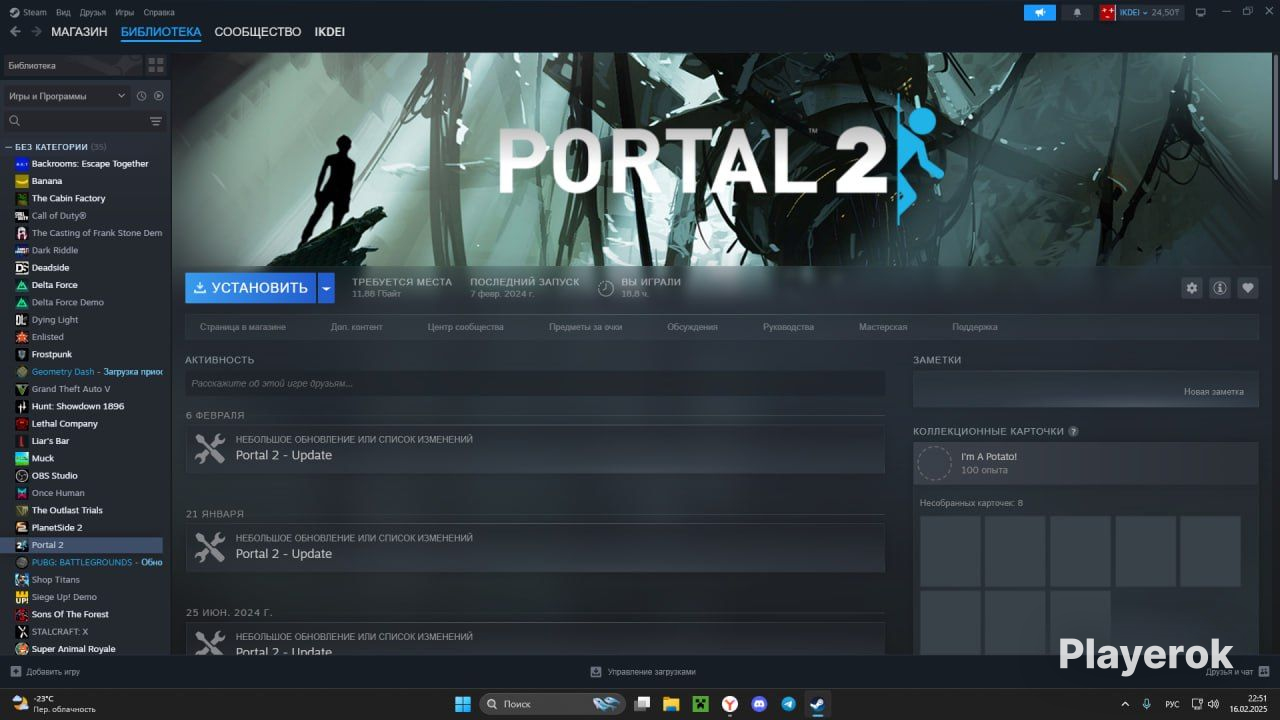Open File Explorer from the taskbar
The image size is (1280, 720).
click(671, 704)
